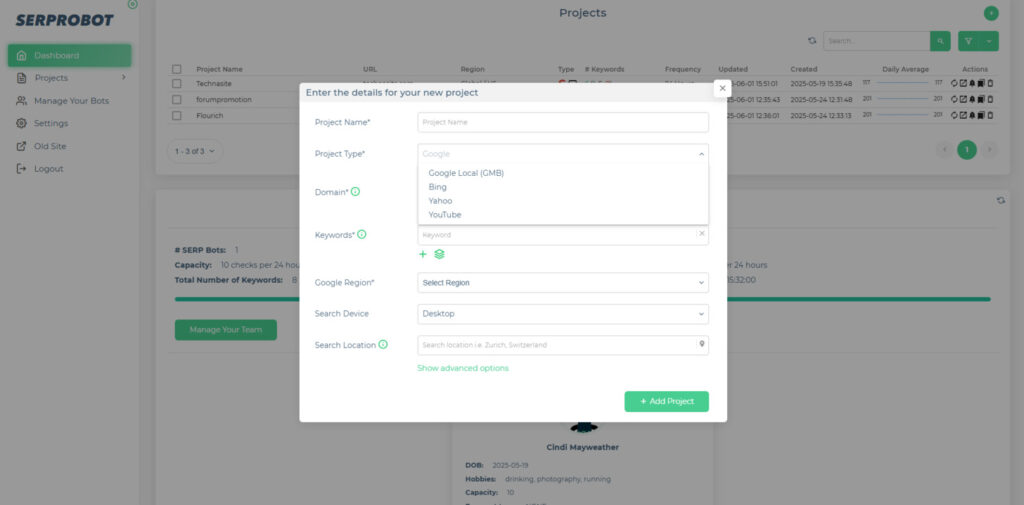Tick the checkbox for forumpromotion project
This screenshot has width=1024, height=505.
point(177,100)
